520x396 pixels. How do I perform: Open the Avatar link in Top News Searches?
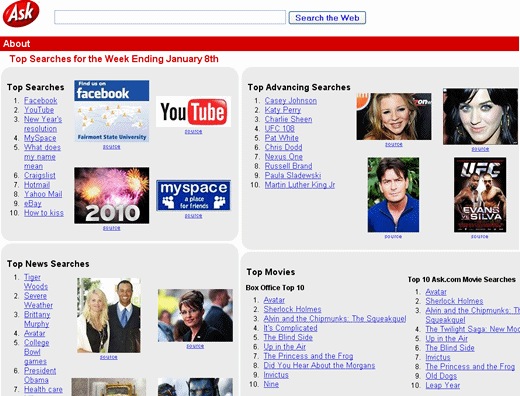34,333
